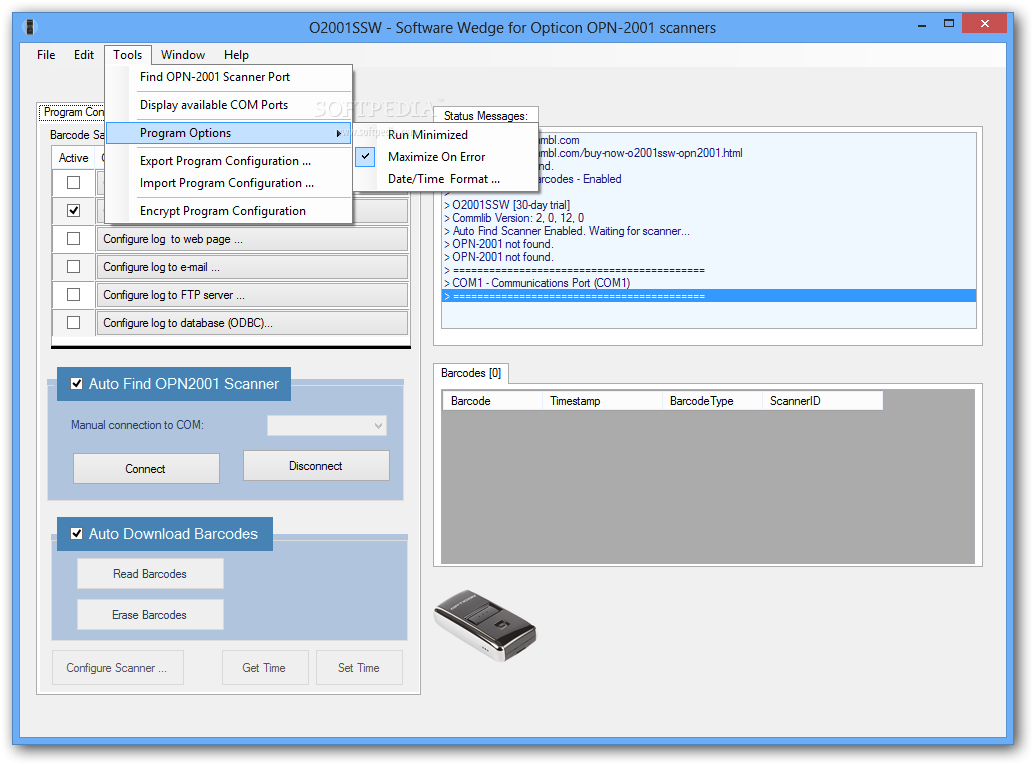Select highlighted separator status line

tap(709, 296)
